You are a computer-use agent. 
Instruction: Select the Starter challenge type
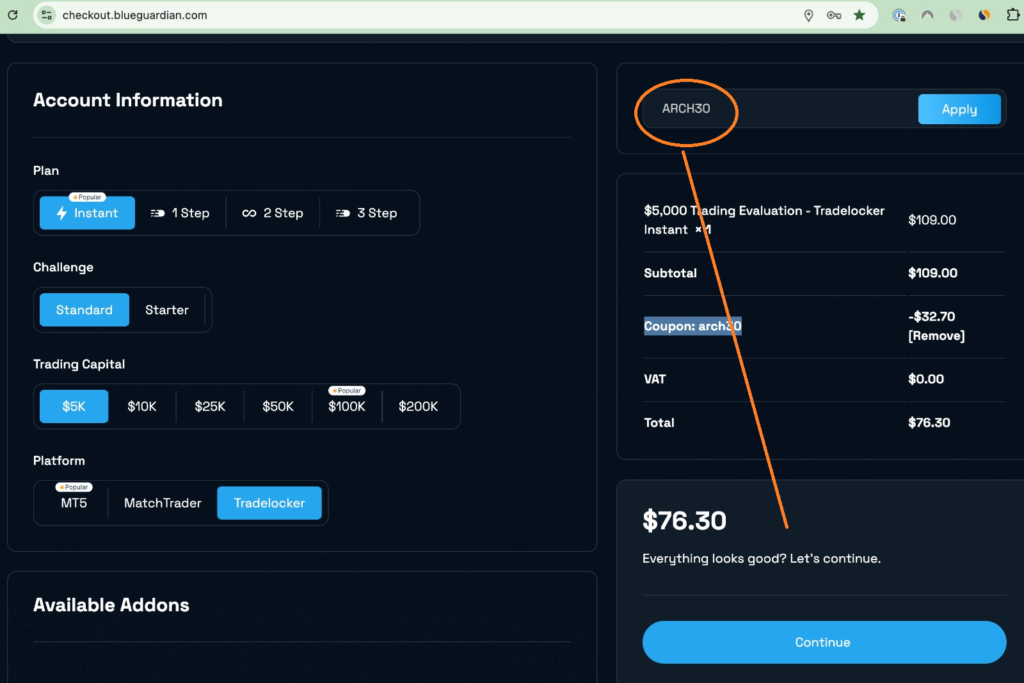167,310
